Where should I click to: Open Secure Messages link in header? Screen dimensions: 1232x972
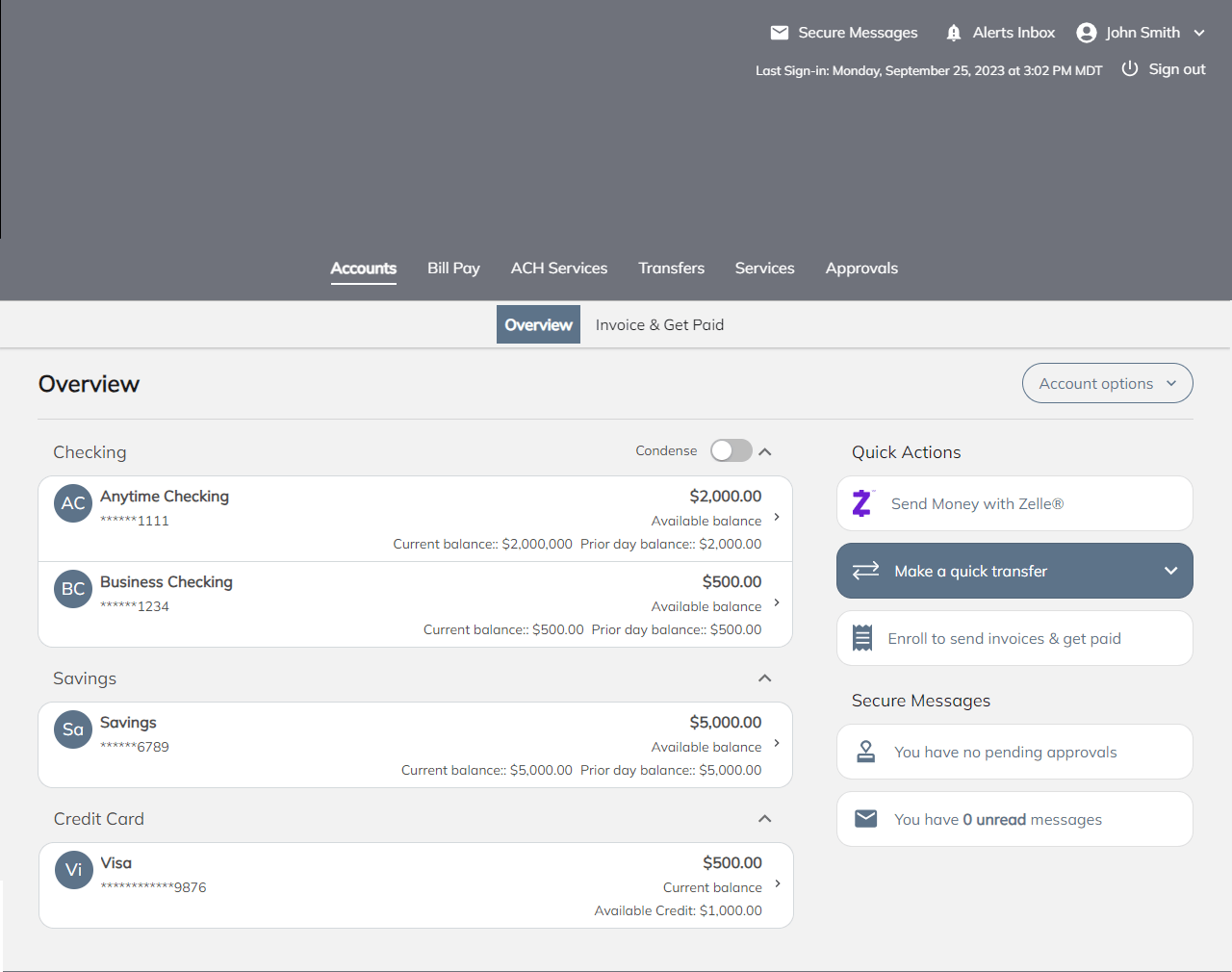[x=858, y=33]
